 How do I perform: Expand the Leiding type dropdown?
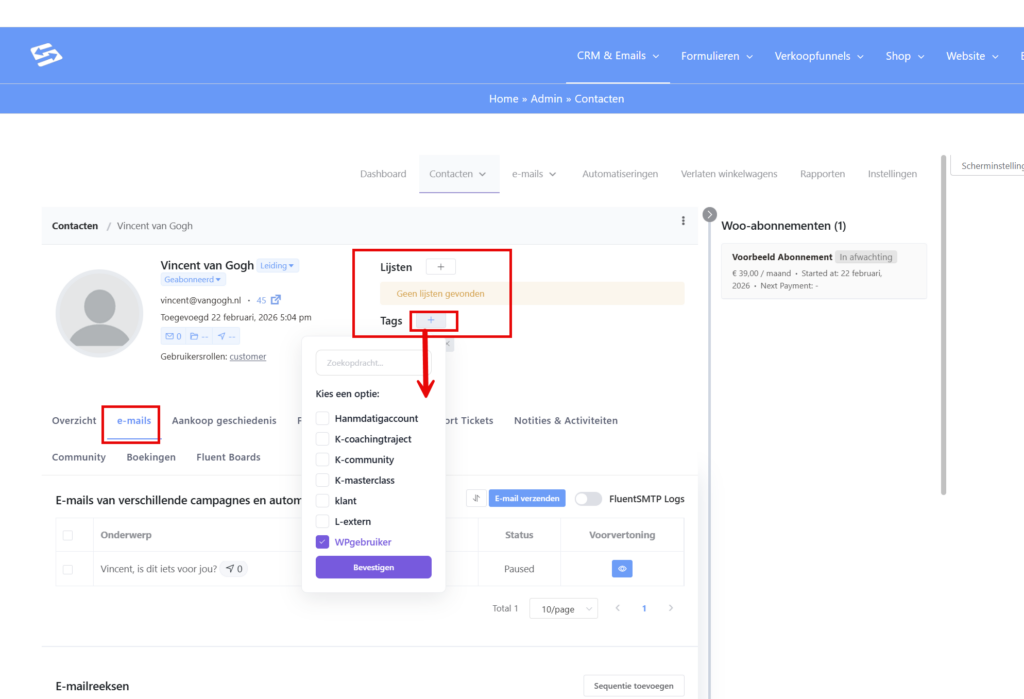[x=278, y=266]
